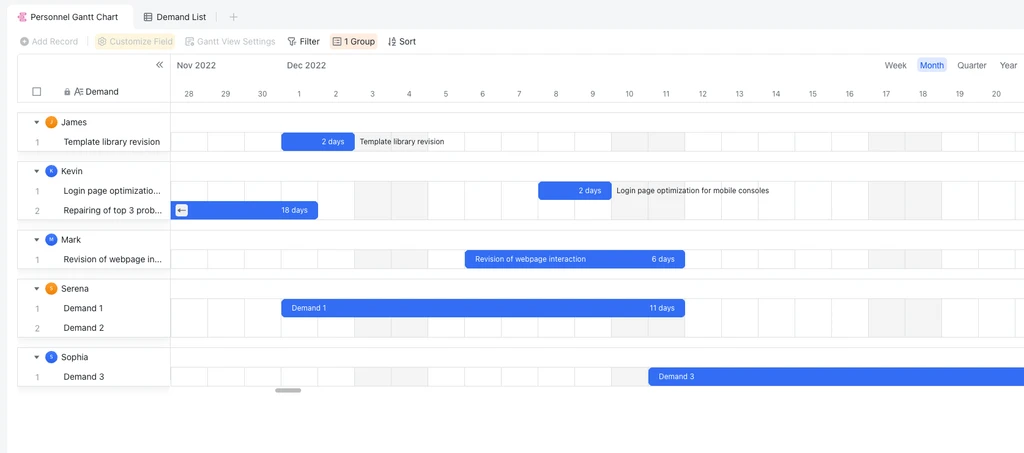Open Customize Field gear icon
1024x453 pixels.
102,42
